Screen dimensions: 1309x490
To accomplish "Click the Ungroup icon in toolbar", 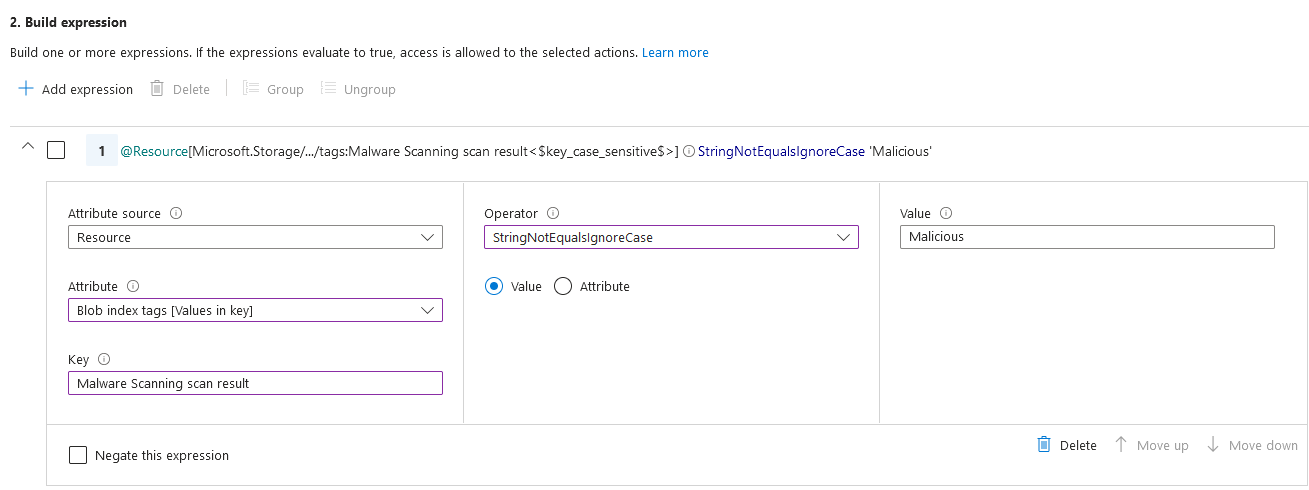I will (x=328, y=88).
